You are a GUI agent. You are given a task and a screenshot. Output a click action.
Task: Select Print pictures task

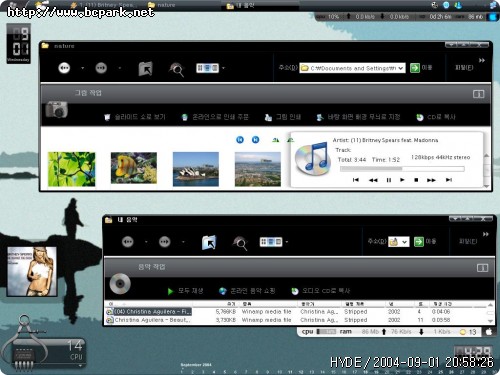point(283,117)
